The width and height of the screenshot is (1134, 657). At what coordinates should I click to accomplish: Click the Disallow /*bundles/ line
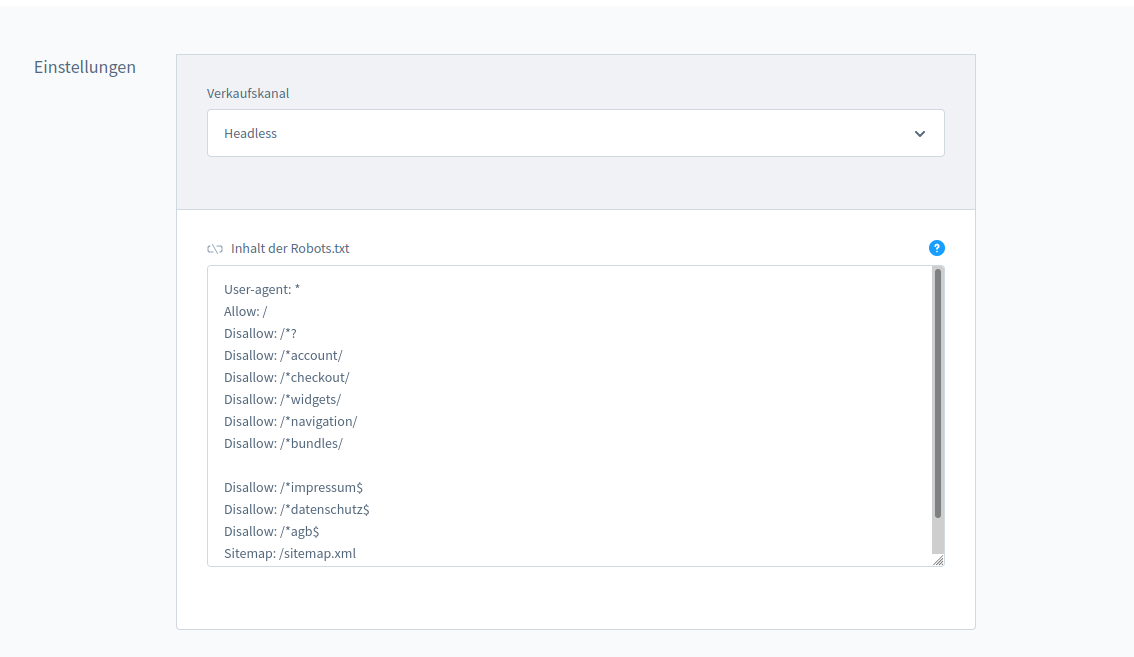(283, 444)
